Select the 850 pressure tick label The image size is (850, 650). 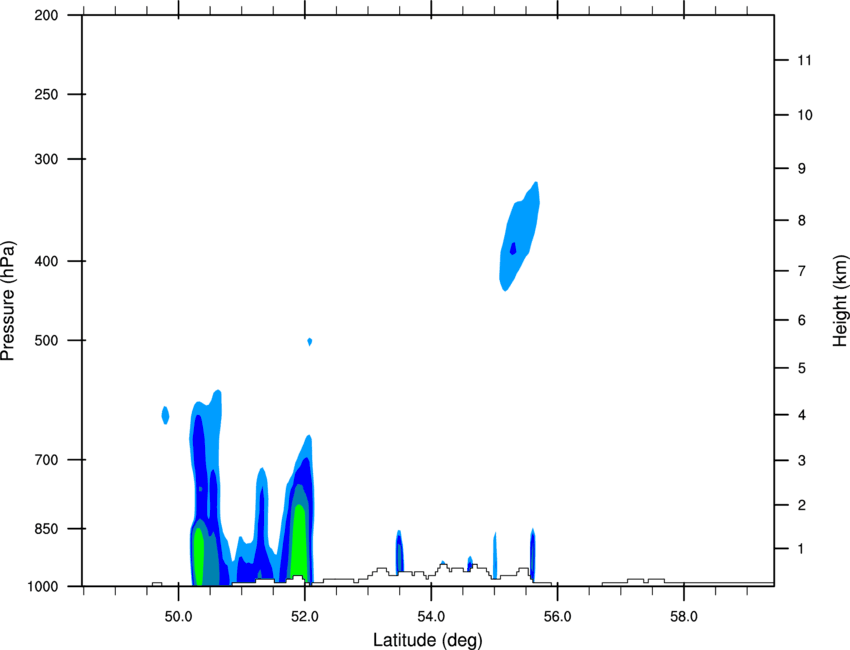(46, 529)
